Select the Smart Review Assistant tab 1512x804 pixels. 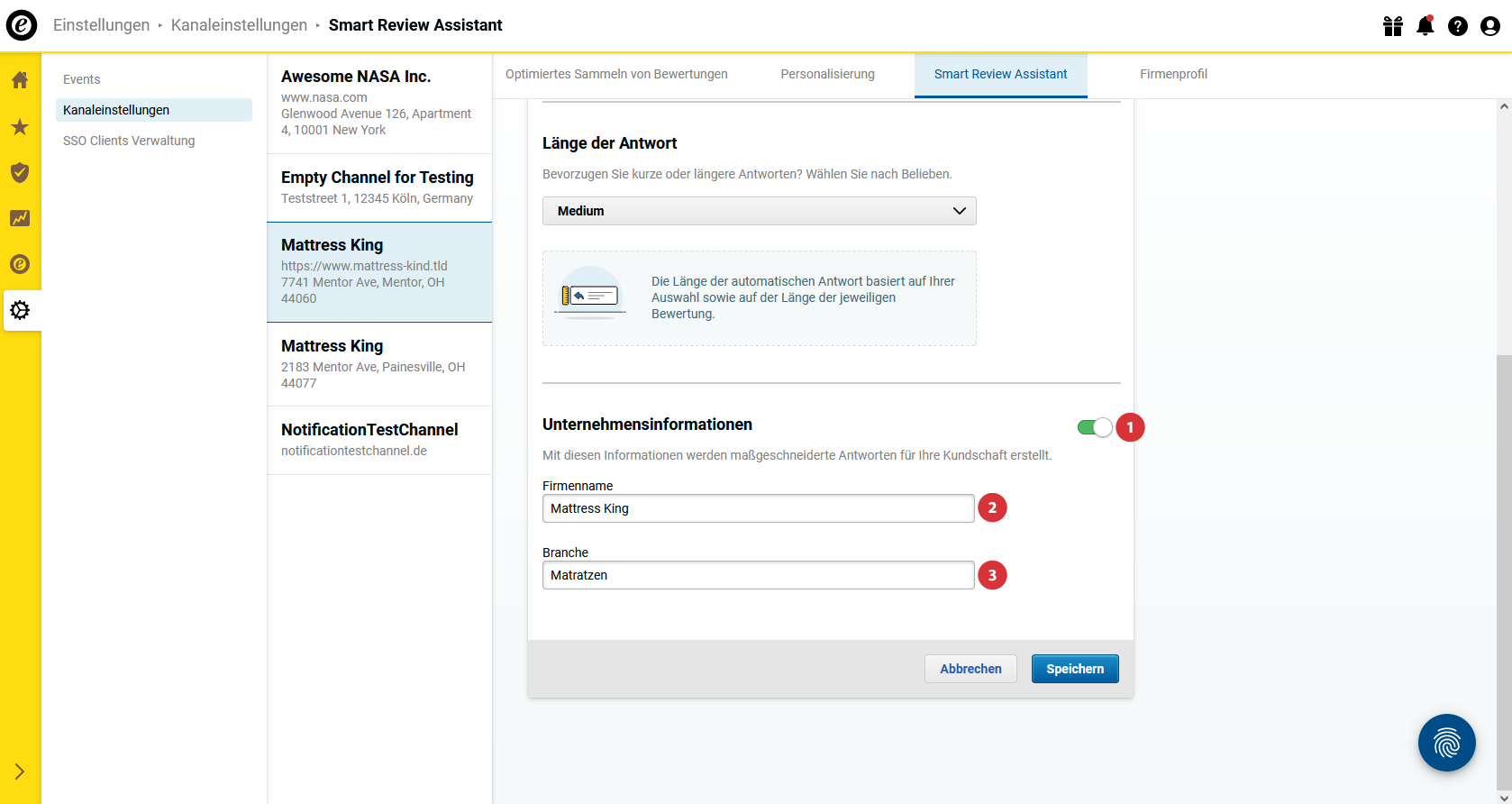[x=1000, y=75]
